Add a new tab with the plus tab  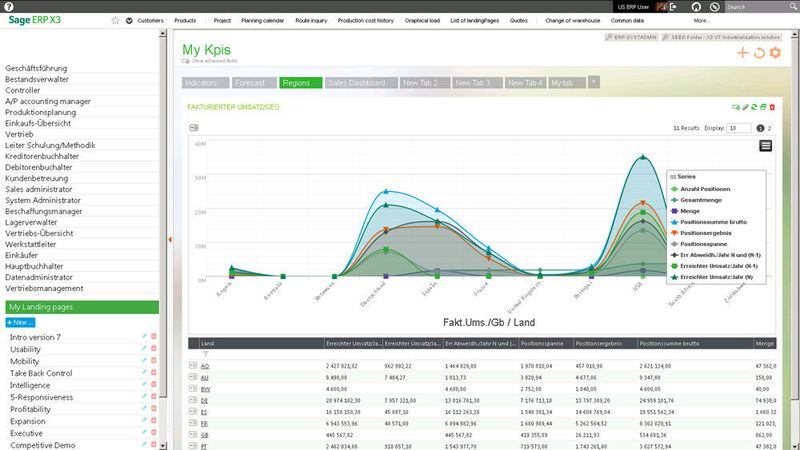coord(593,82)
